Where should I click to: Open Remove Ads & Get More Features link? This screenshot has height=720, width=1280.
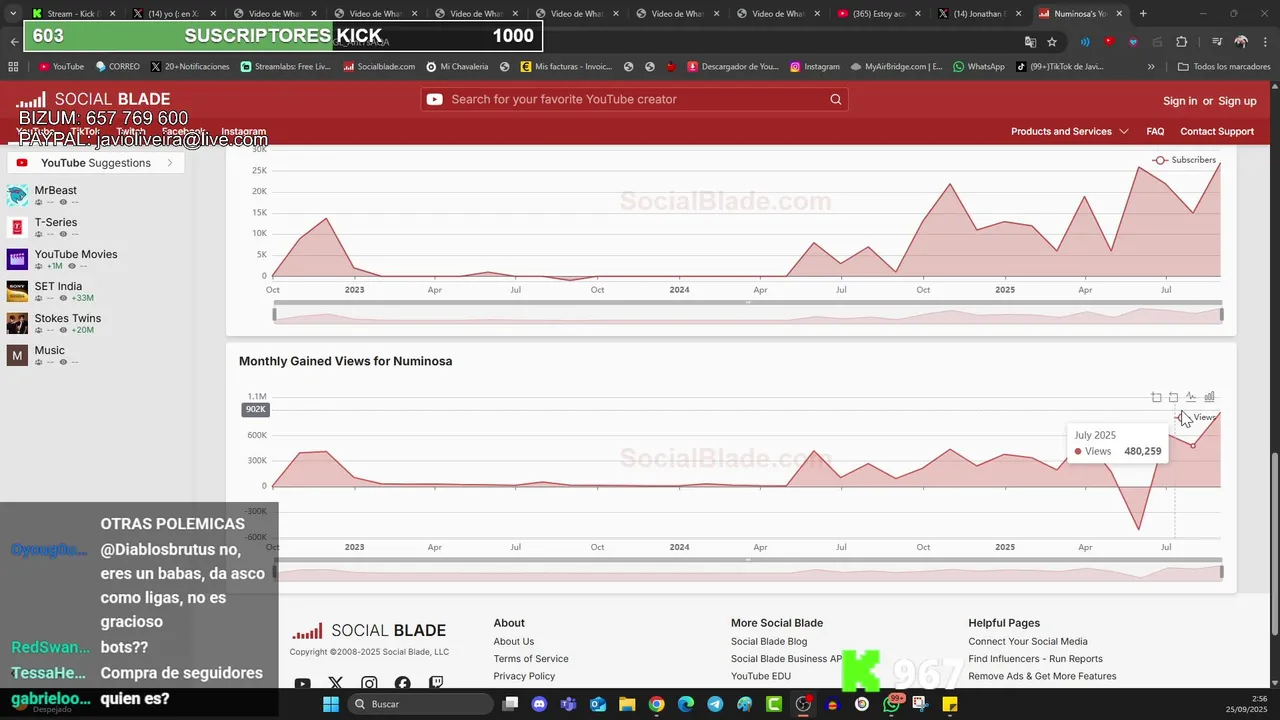[x=1042, y=676]
